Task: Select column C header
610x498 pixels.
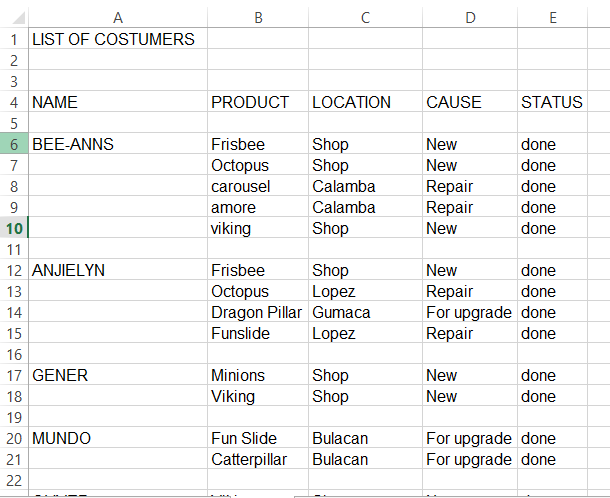Action: [365, 17]
